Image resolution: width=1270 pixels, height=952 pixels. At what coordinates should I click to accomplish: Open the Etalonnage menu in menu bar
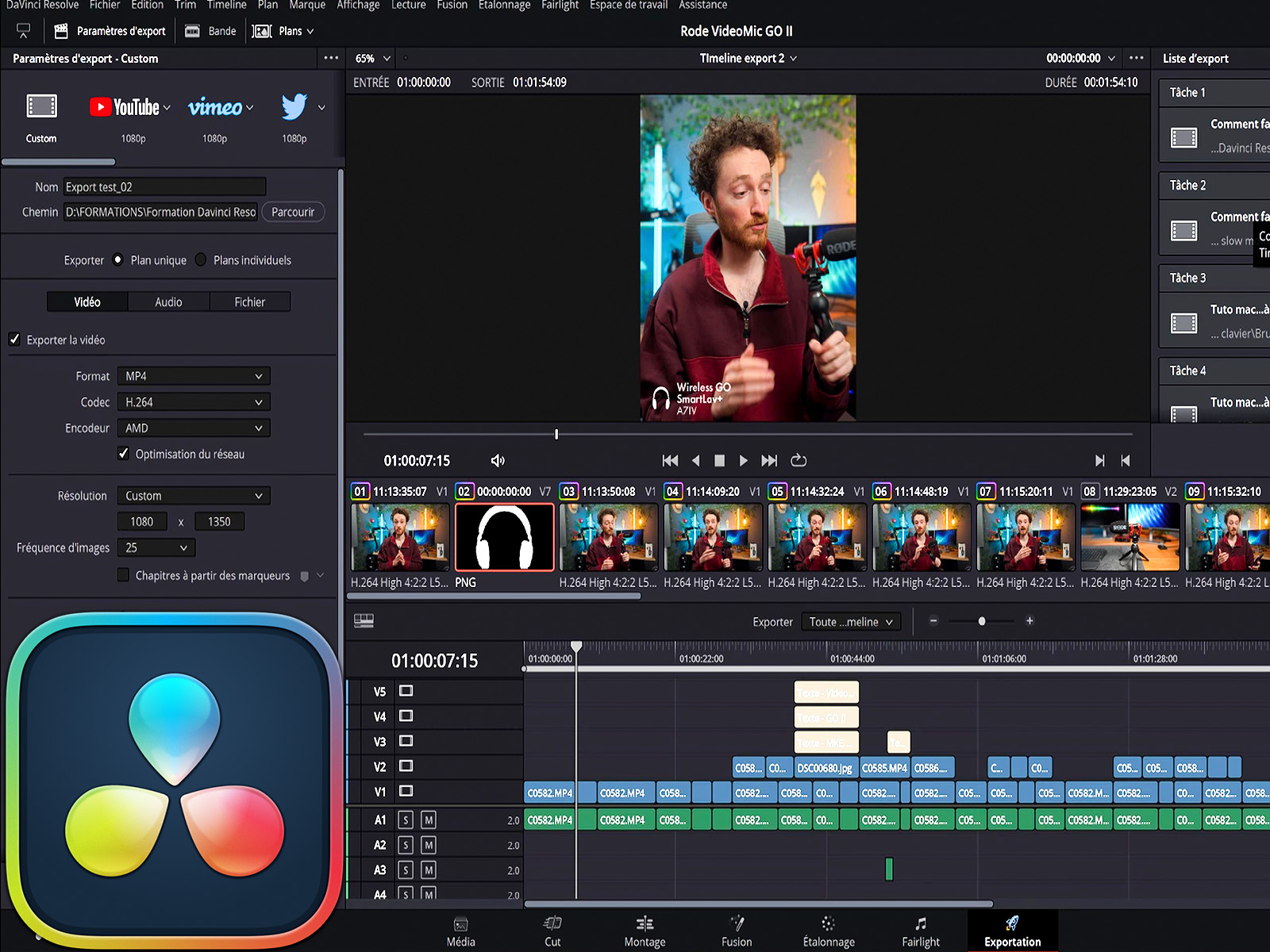click(x=504, y=6)
